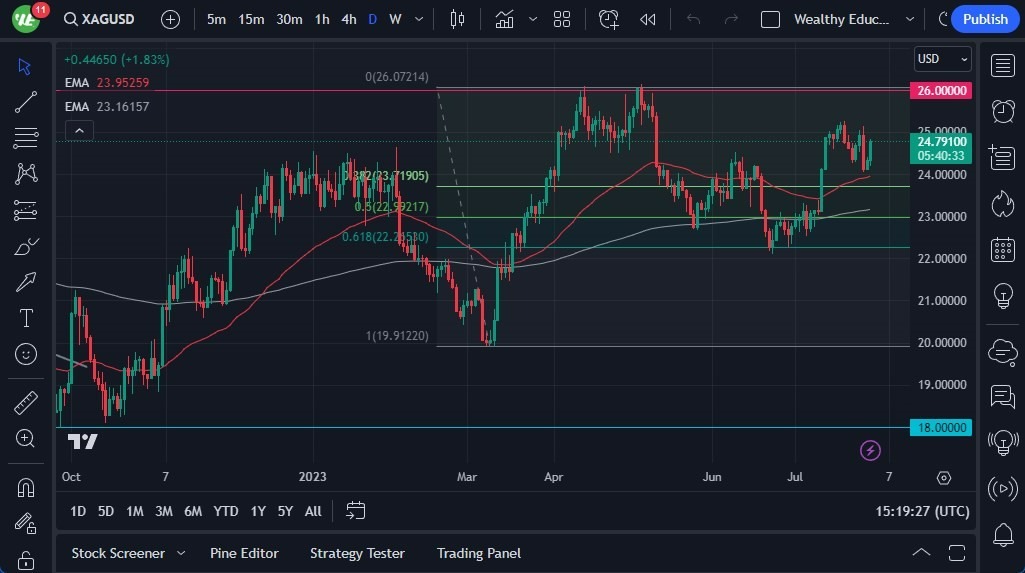This screenshot has width=1025, height=573.
Task: Click the Publish button
Action: click(985, 19)
